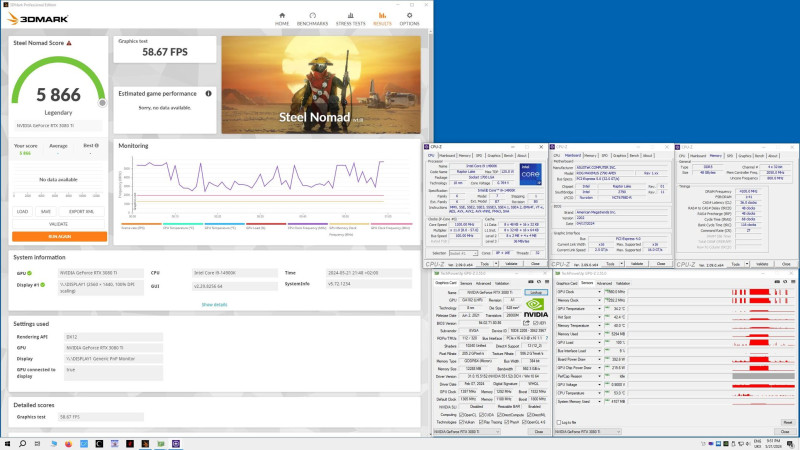The image size is (800, 450).
Task: Click the EXPORT XML button
Action: (81, 211)
